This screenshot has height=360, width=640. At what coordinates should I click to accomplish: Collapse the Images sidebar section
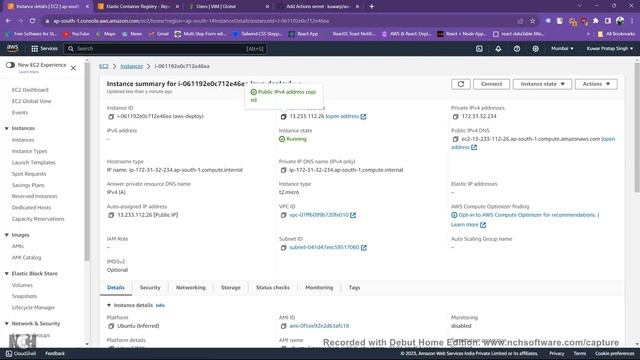pos(7,235)
